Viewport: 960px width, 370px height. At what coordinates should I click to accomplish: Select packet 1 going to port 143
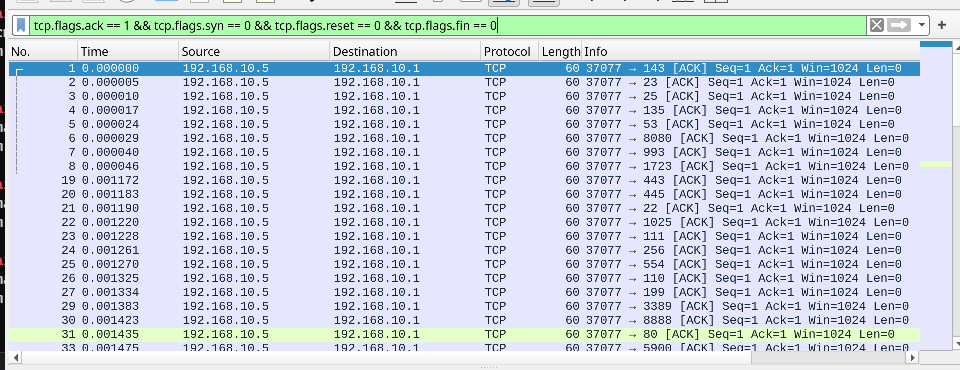pos(464,69)
